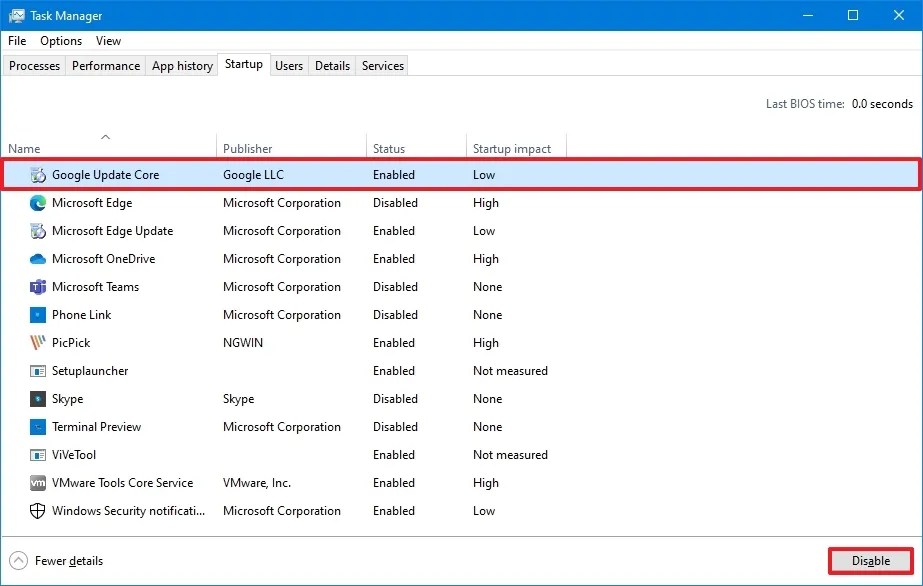Screen dimensions: 923x586
Task: Click the Startup impact column header
Action: (514, 147)
